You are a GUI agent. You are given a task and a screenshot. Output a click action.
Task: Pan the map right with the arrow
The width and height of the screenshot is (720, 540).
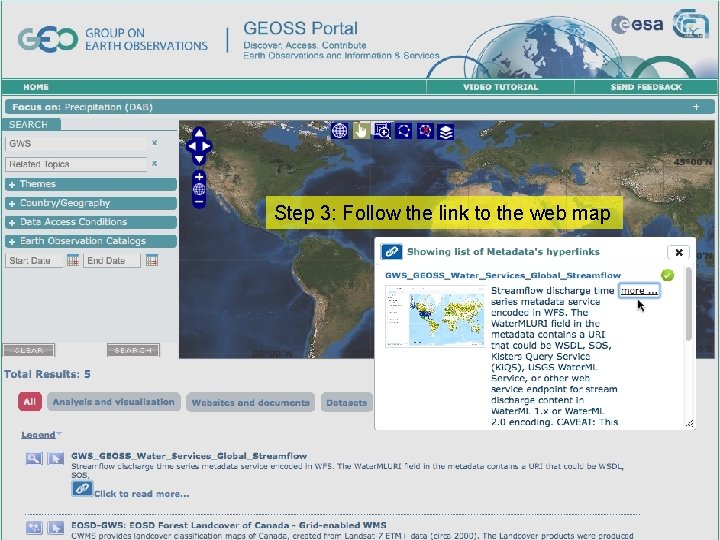pos(206,146)
